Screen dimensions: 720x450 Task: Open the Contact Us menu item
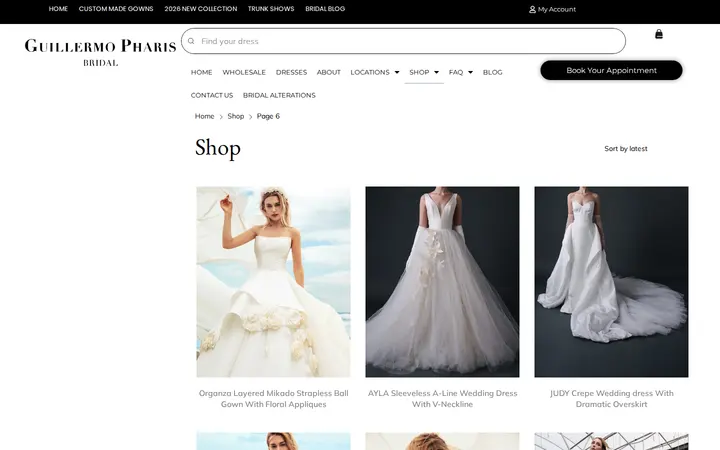pyautogui.click(x=212, y=95)
